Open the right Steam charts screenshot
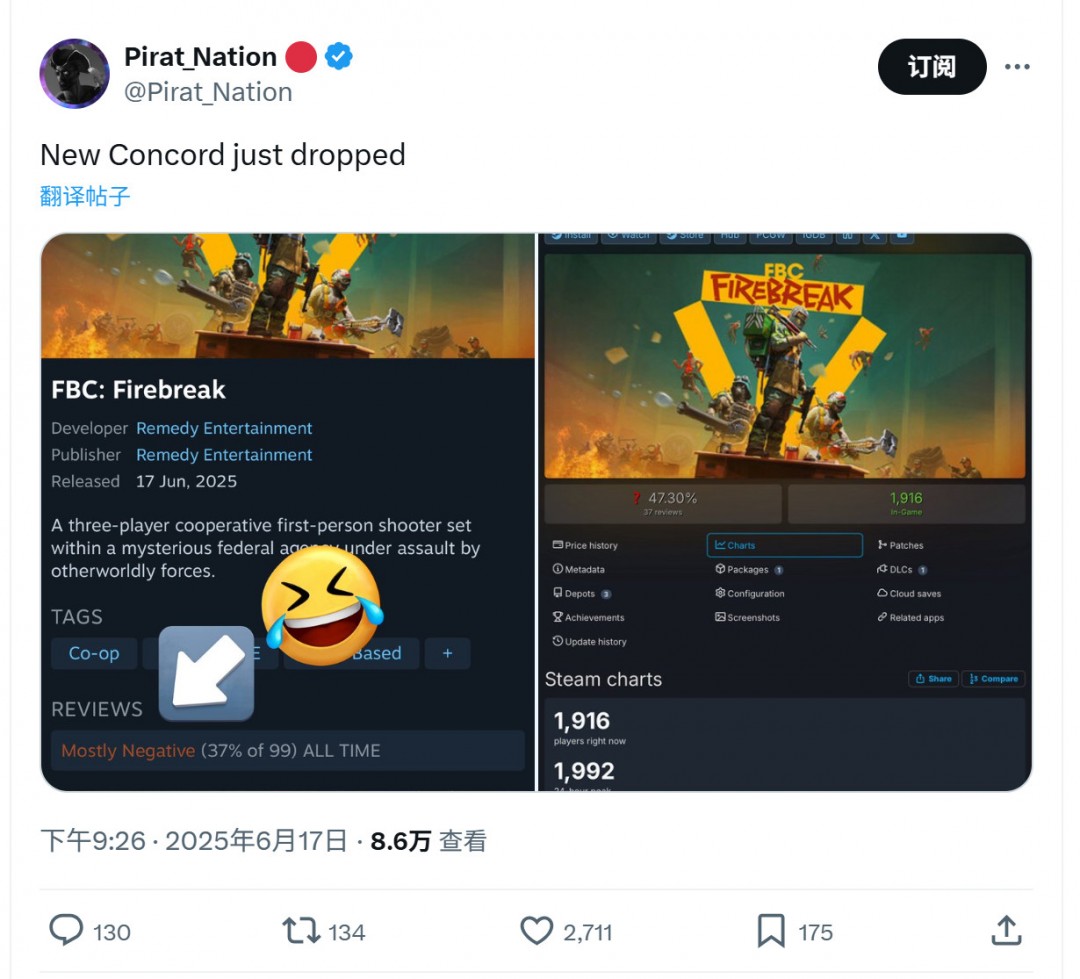 pos(785,512)
